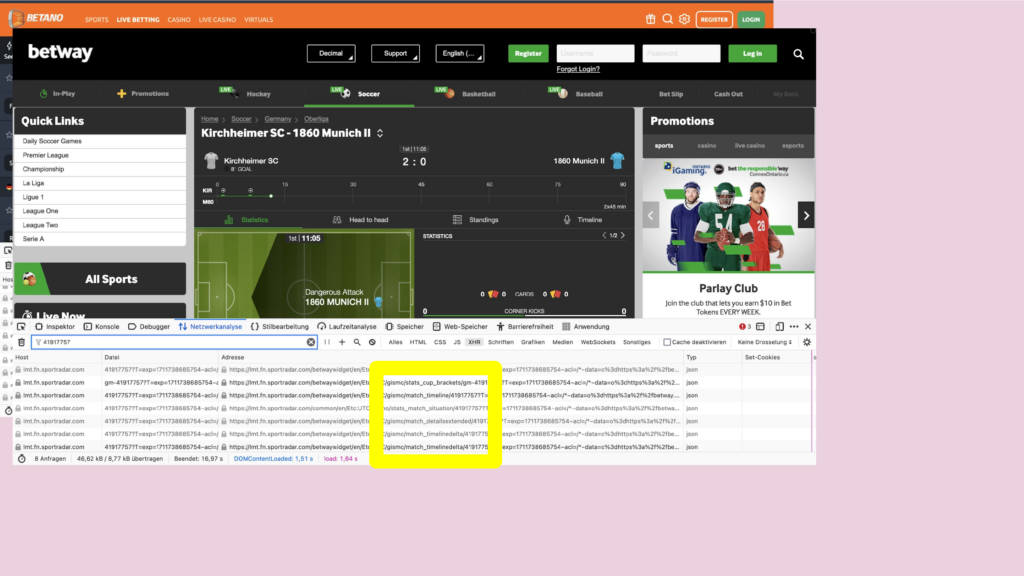Open Betano settings gear icon

click(684, 19)
